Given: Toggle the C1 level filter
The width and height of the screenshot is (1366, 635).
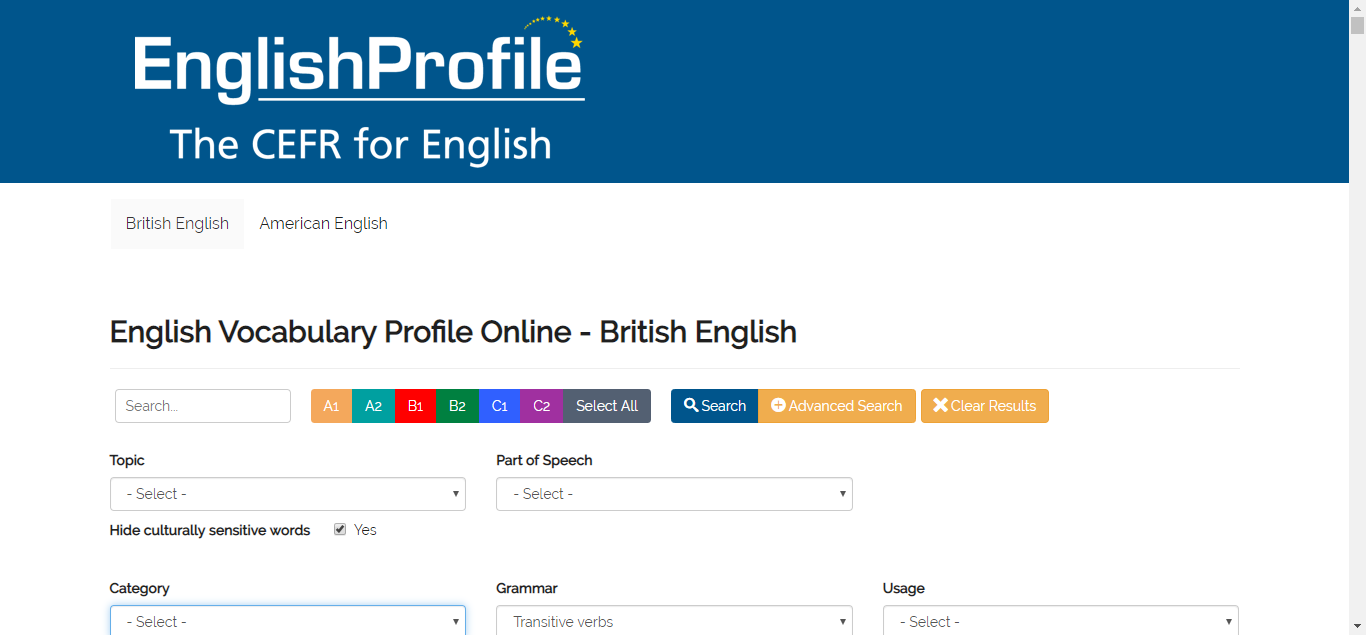Looking at the screenshot, I should (x=500, y=406).
